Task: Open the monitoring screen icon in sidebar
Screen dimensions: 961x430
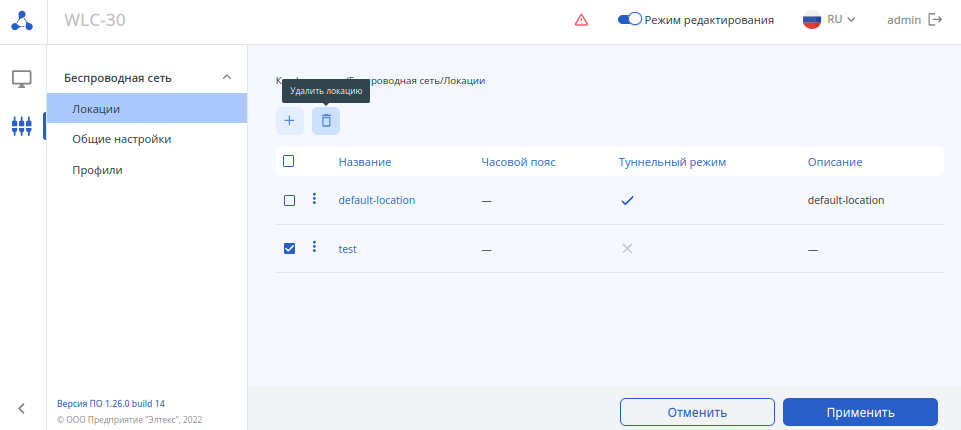Action: tap(22, 78)
